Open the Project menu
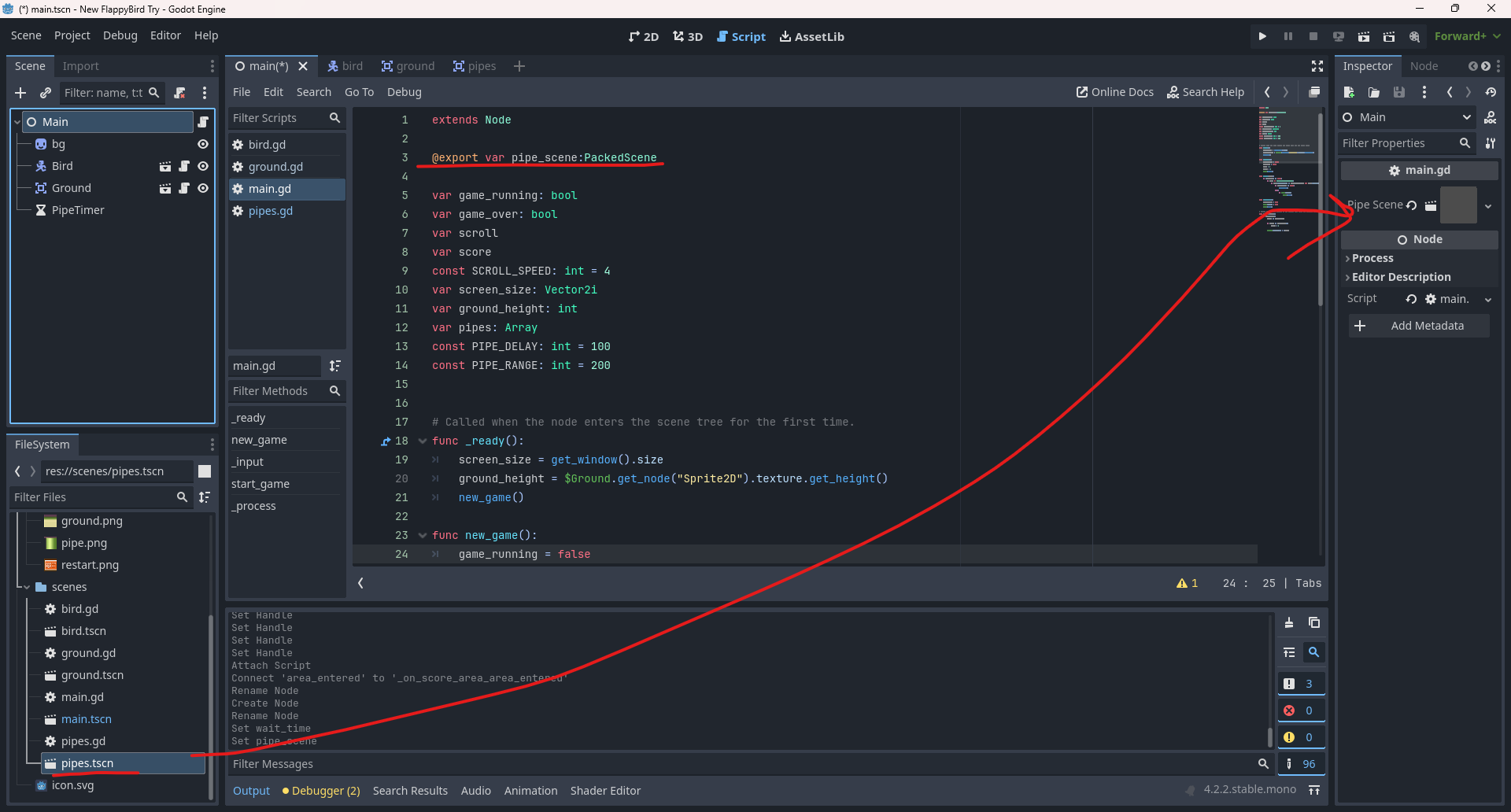 pyautogui.click(x=72, y=35)
